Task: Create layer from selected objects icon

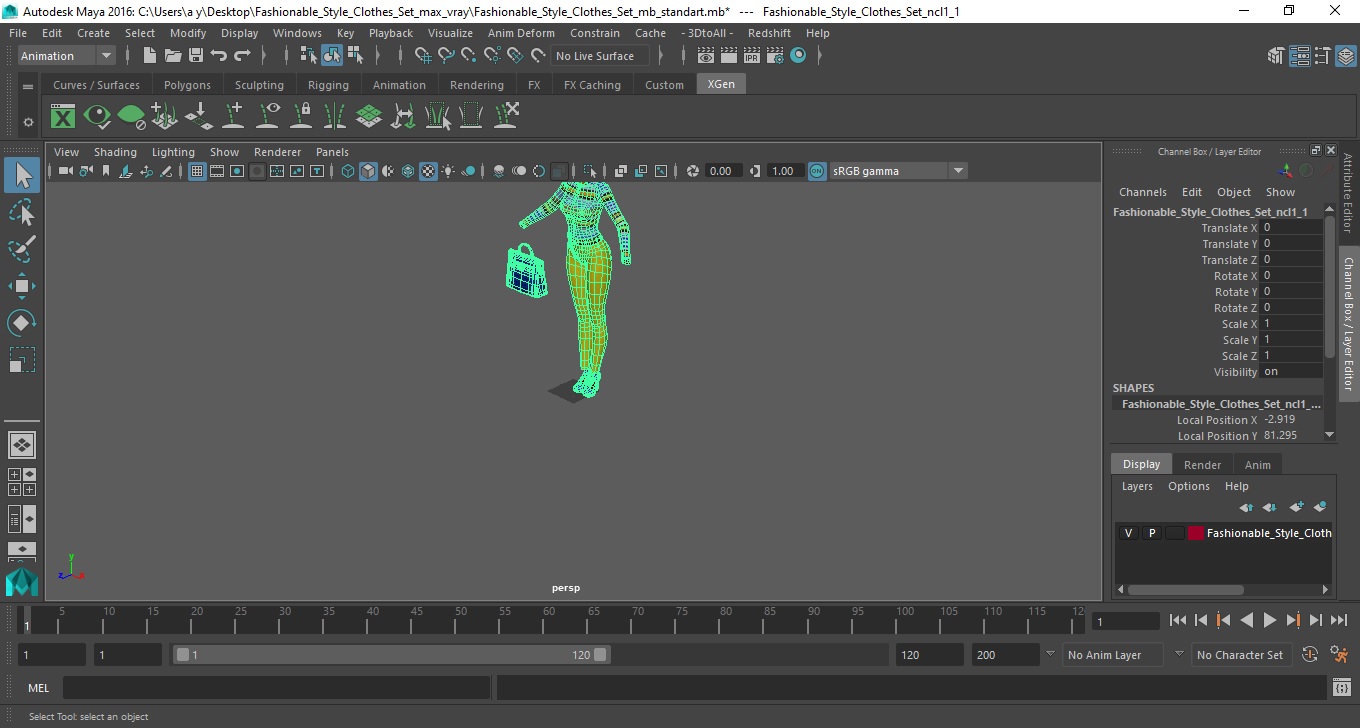Action: pos(1319,507)
